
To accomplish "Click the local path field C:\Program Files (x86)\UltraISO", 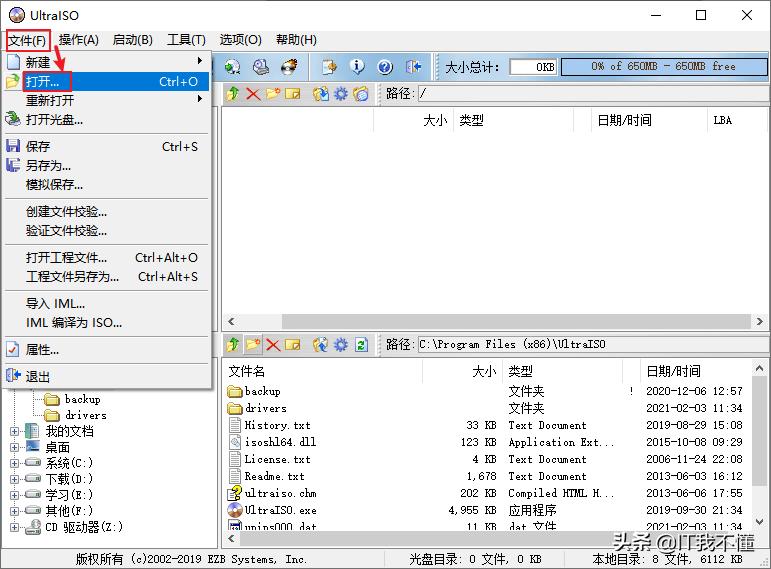I will click(592, 344).
